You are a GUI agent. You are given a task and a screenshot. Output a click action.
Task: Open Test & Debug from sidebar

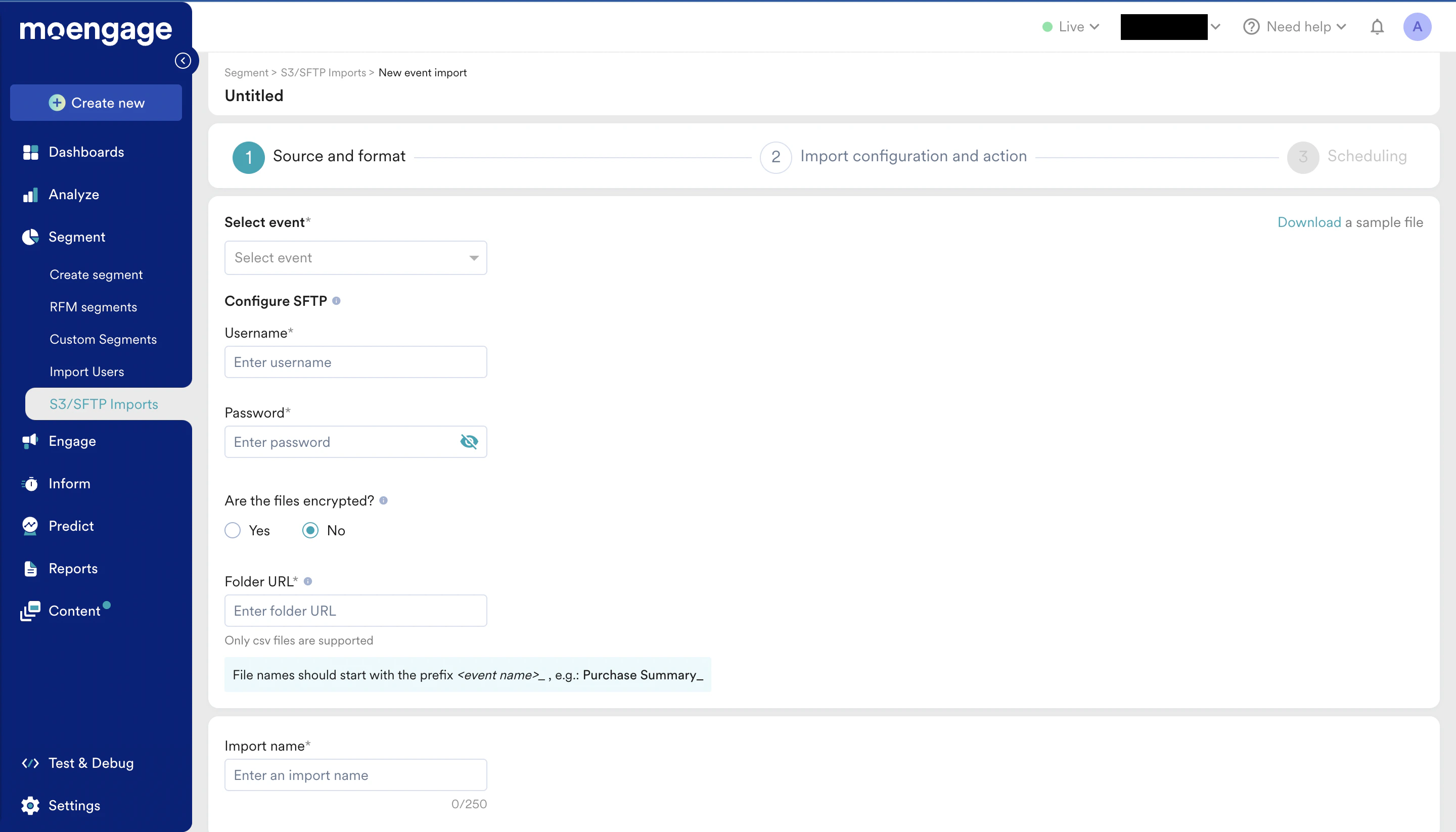[91, 763]
